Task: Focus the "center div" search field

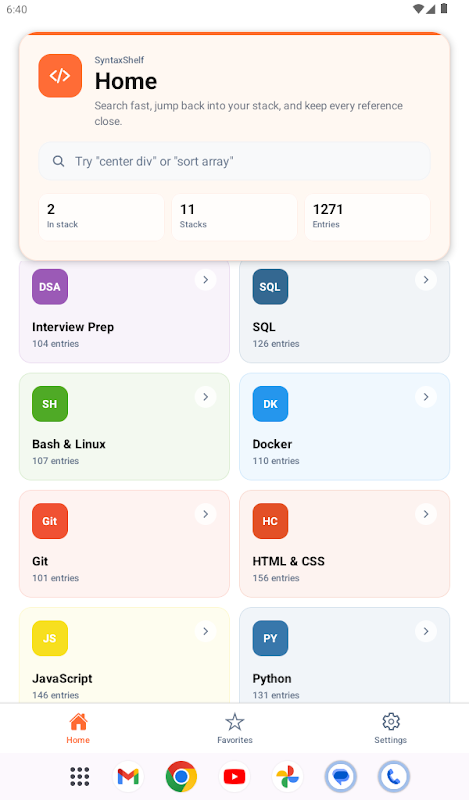Action: pos(234,161)
